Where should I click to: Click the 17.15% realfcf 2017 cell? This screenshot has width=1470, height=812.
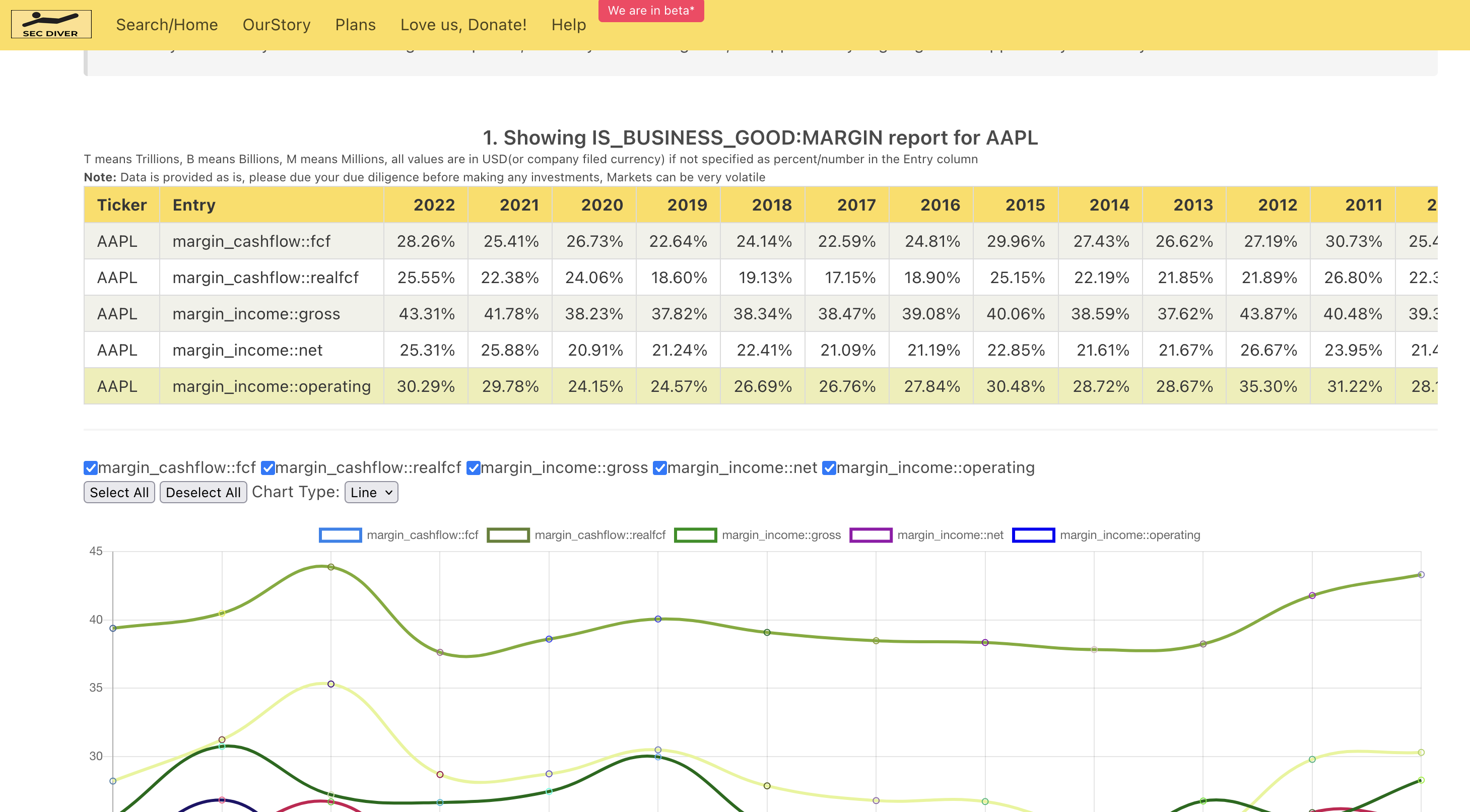tap(847, 278)
